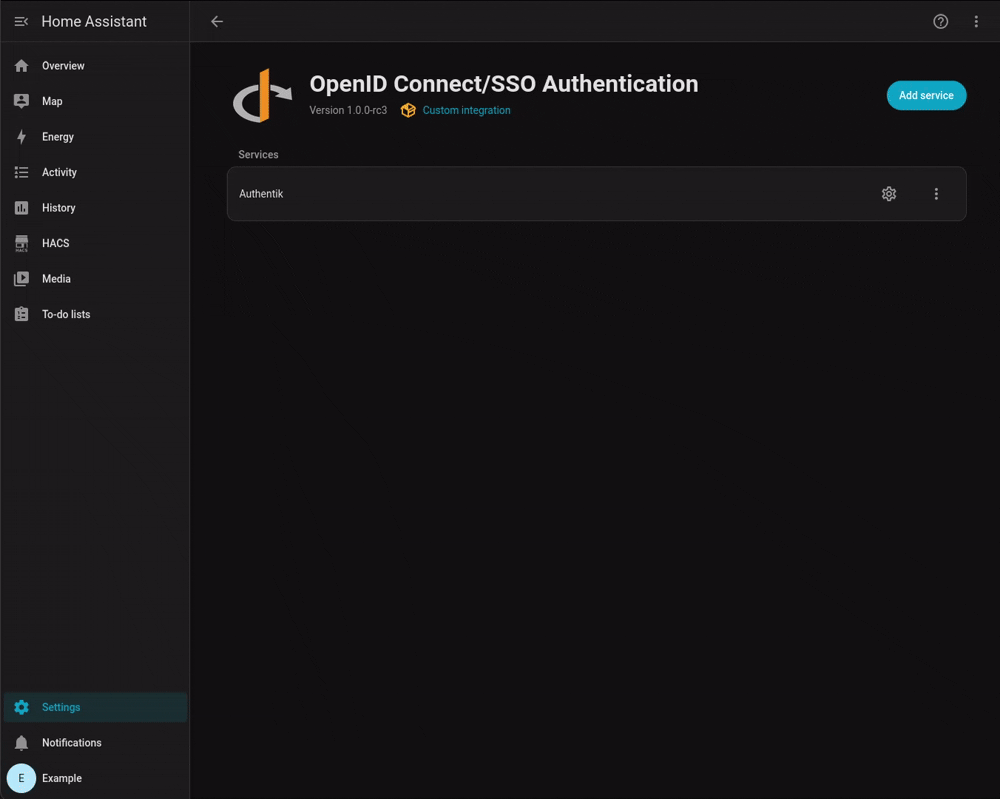
Task: Open the Settings menu item
Action: click(x=96, y=707)
